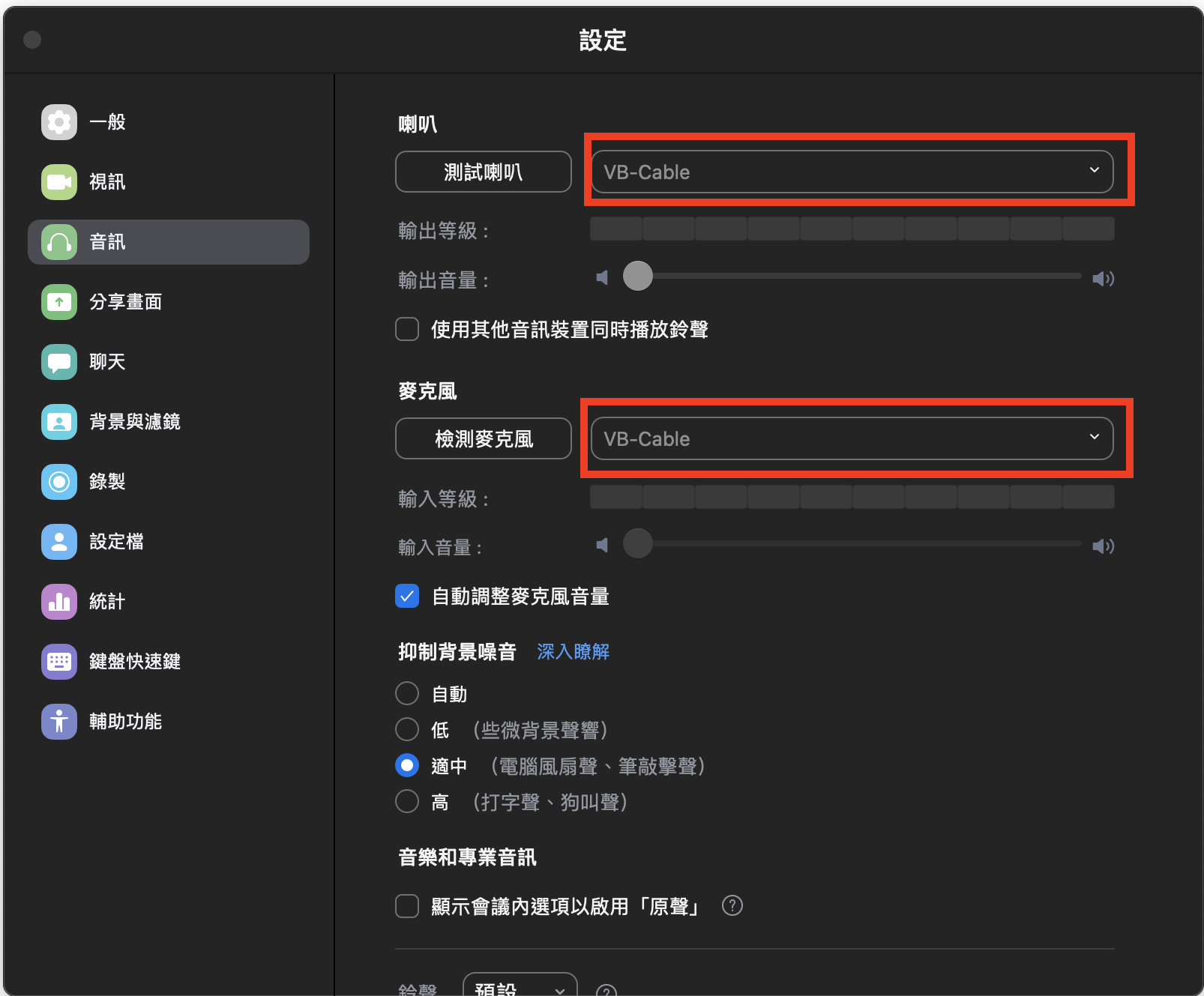Open the 一般 settings section
This screenshot has width=1204, height=996.
tap(169, 122)
